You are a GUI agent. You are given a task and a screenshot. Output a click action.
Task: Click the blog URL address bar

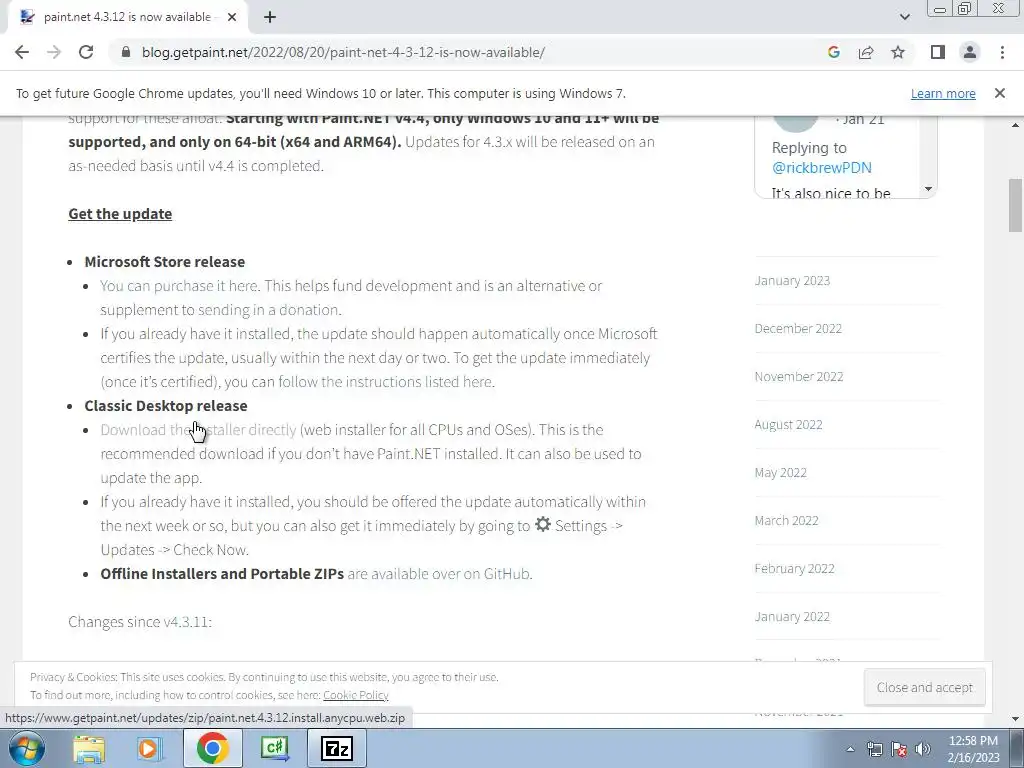(x=344, y=52)
